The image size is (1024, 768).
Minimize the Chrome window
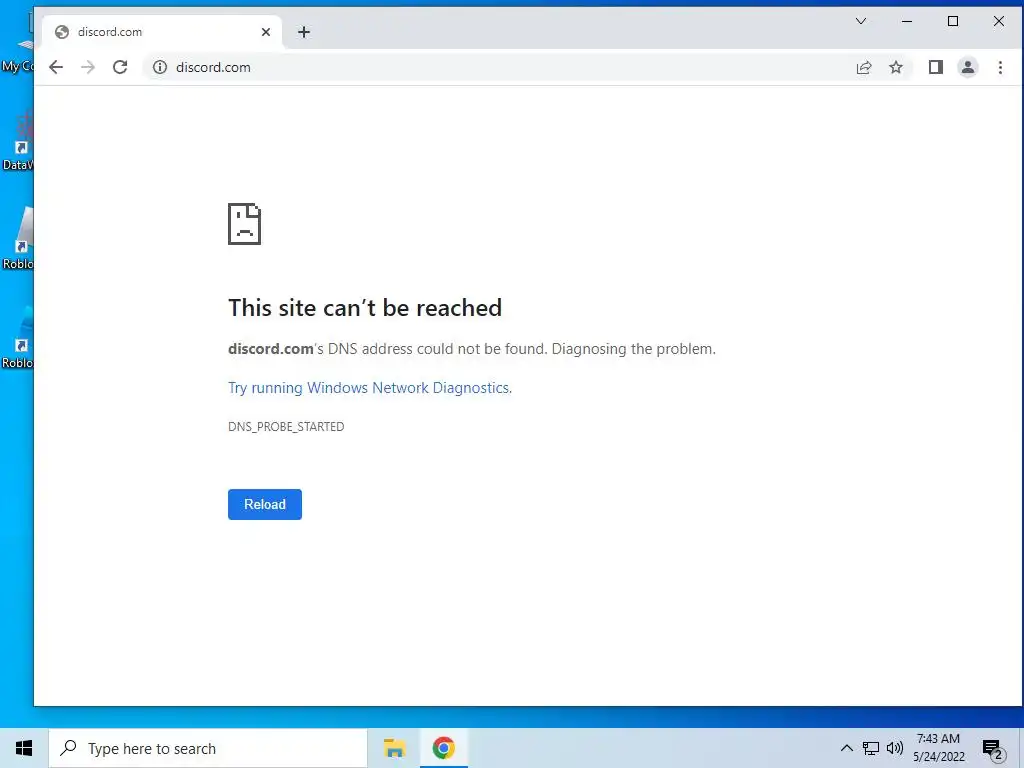tap(906, 21)
